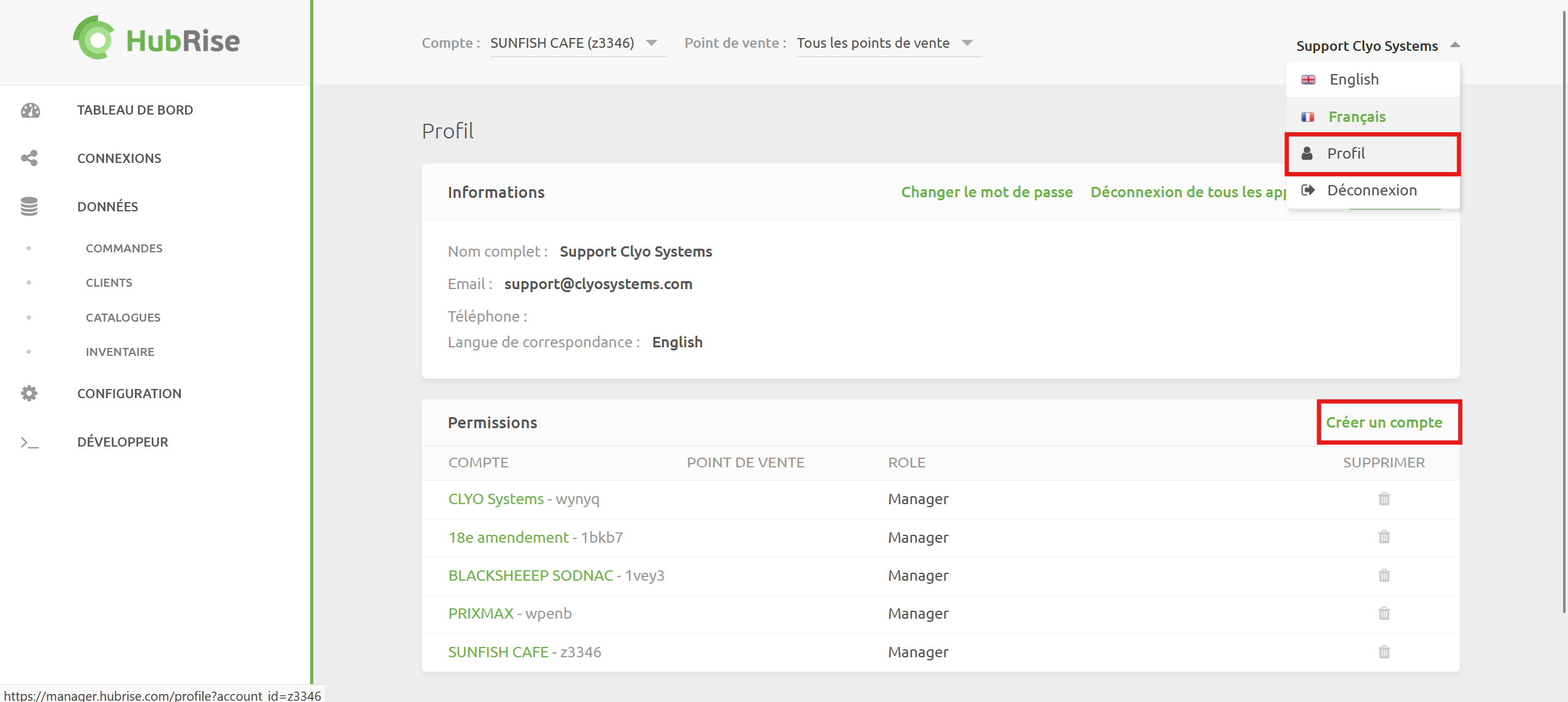Screen dimensions: 1568x702
Task: Choose Profil in the user menu
Action: (1345, 154)
